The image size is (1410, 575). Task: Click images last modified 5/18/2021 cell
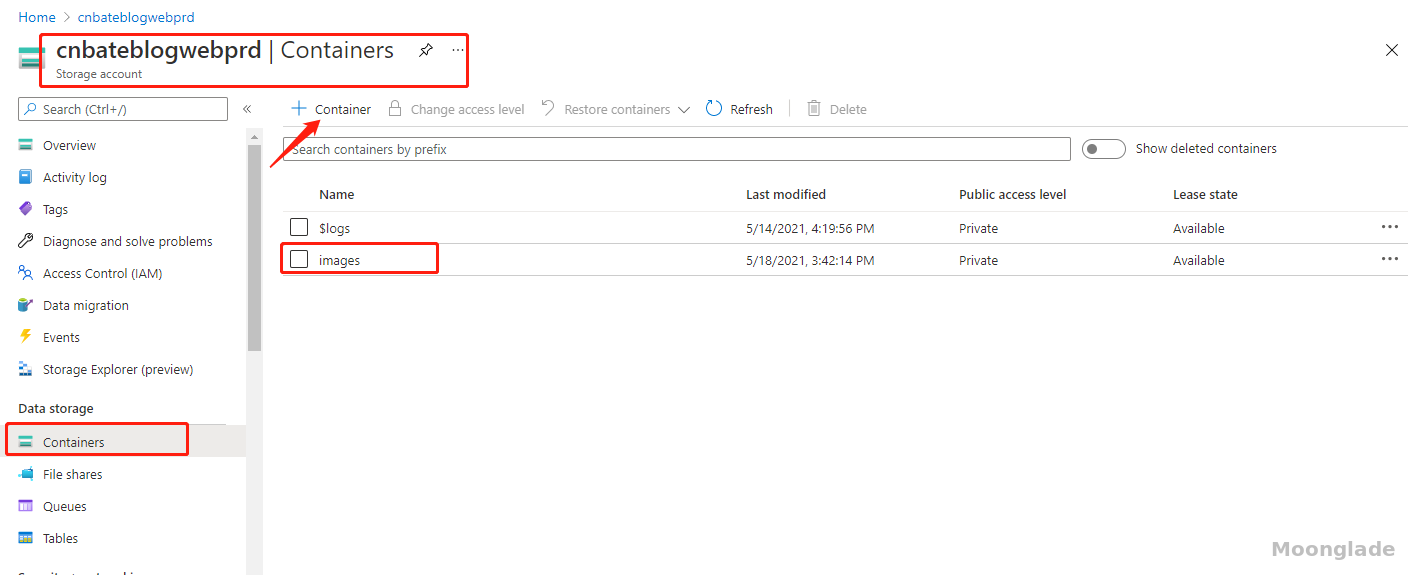coord(810,260)
